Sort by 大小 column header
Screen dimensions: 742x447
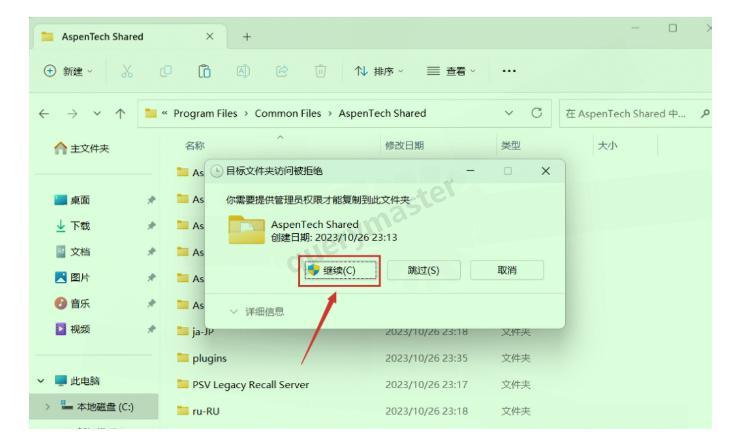pyautogui.click(x=608, y=146)
